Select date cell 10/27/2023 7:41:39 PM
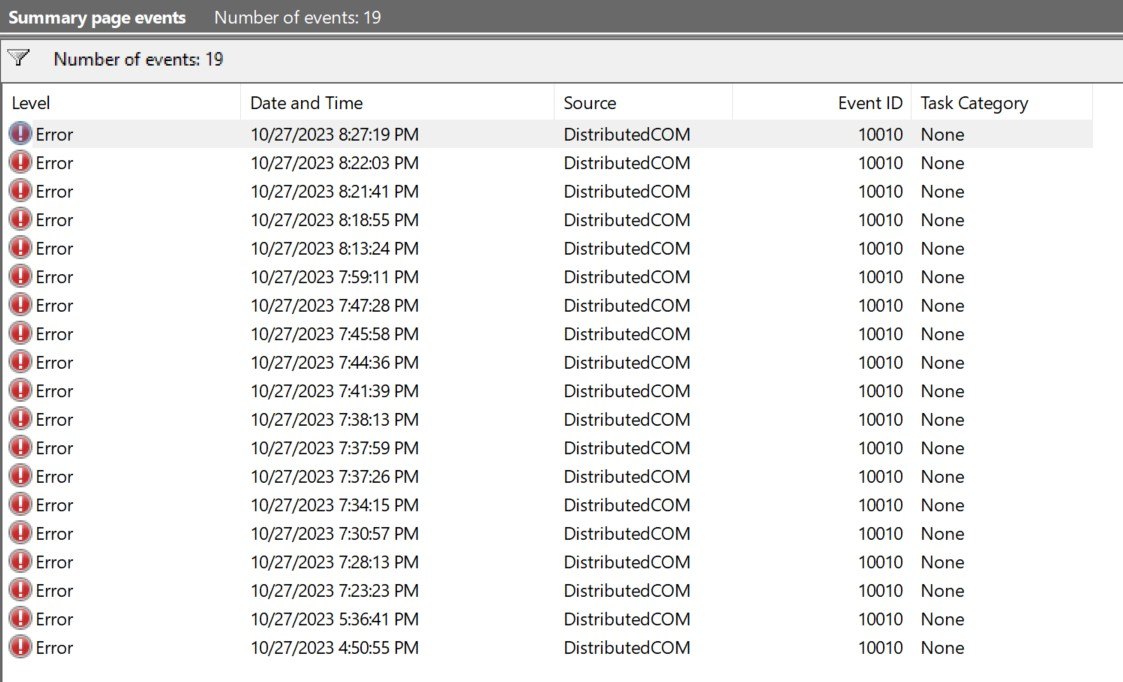This screenshot has width=1123, height=682. pyautogui.click(x=334, y=391)
